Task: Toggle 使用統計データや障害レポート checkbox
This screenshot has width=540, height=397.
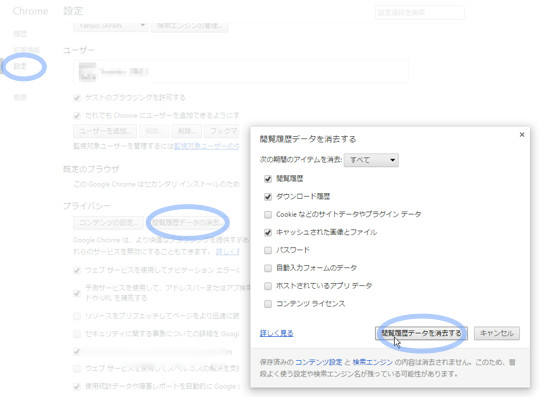Action: coord(77,386)
